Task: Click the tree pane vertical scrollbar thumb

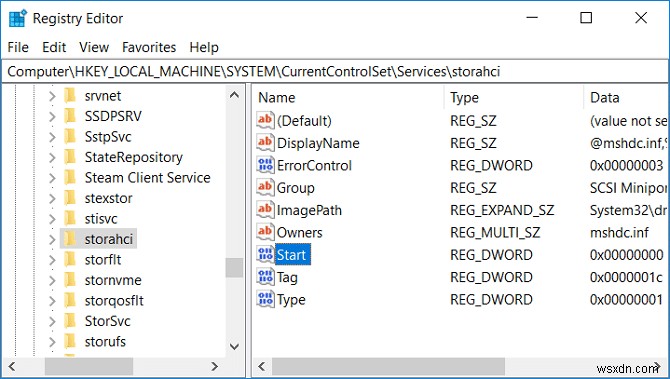Action: 234,267
